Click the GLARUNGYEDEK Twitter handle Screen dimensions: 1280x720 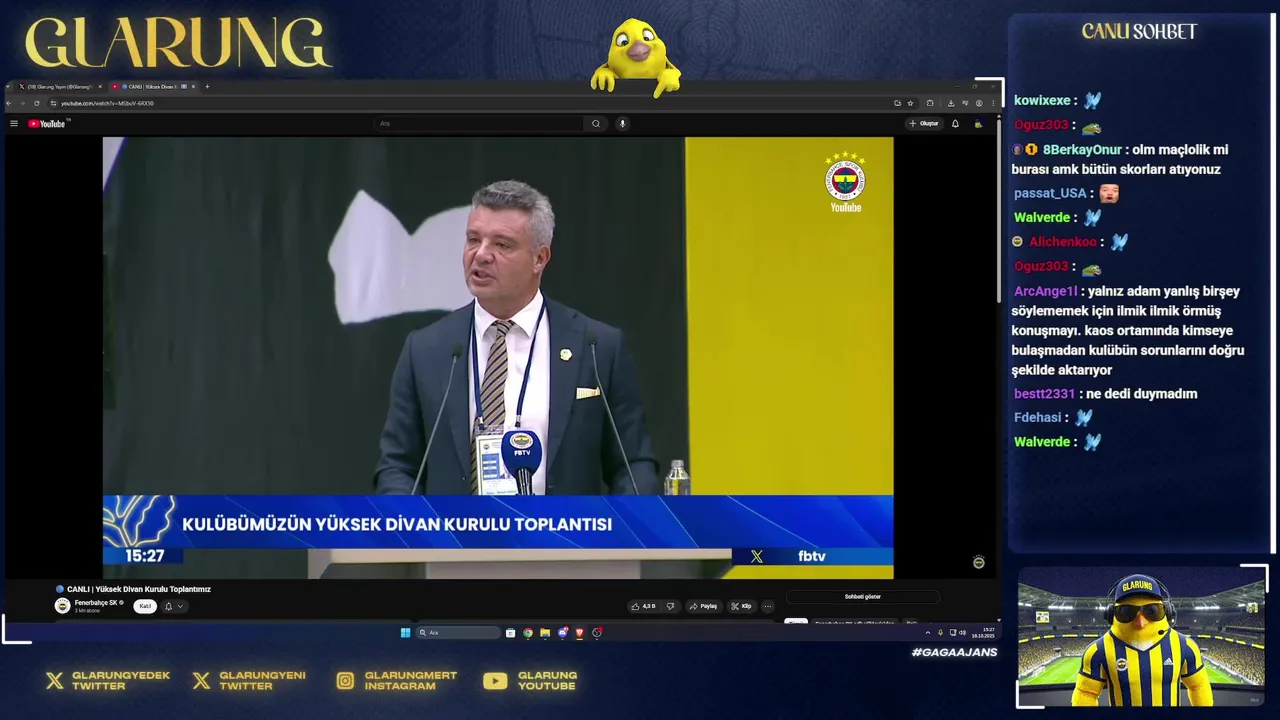click(x=121, y=681)
